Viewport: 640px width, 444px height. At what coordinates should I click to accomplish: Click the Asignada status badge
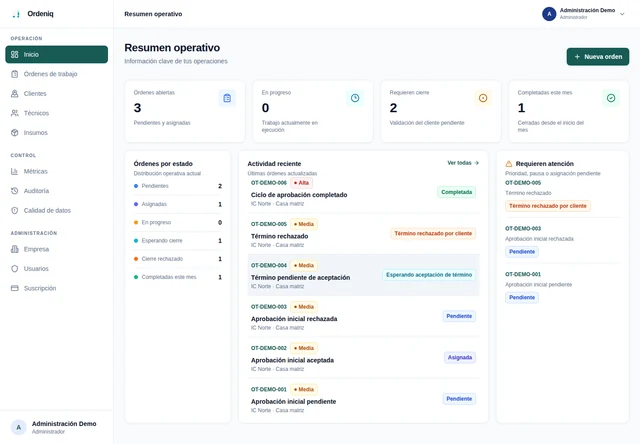point(460,357)
